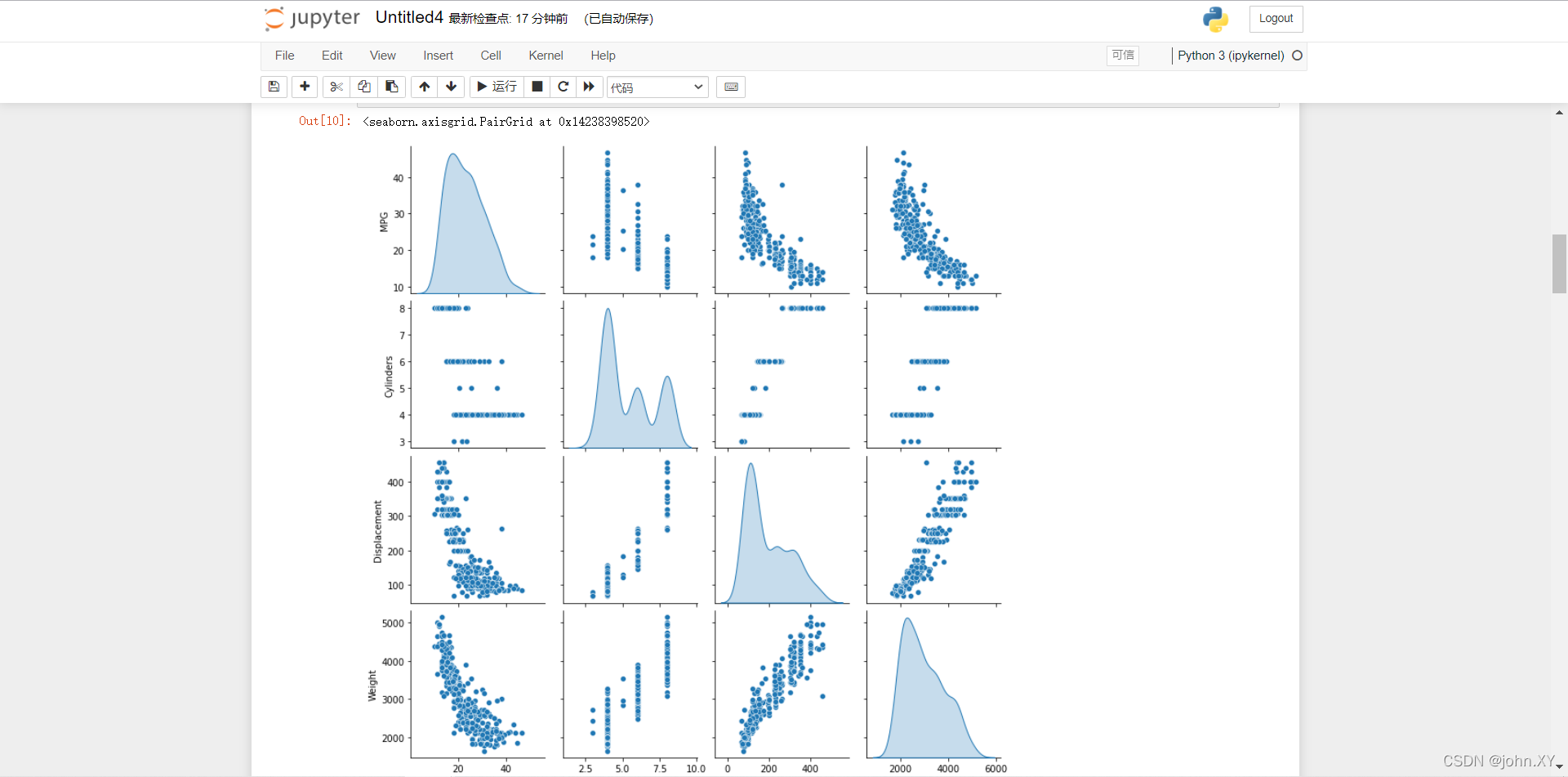Click the Weight density plot
Viewport: 1568px width, 777px height.
[x=933, y=685]
